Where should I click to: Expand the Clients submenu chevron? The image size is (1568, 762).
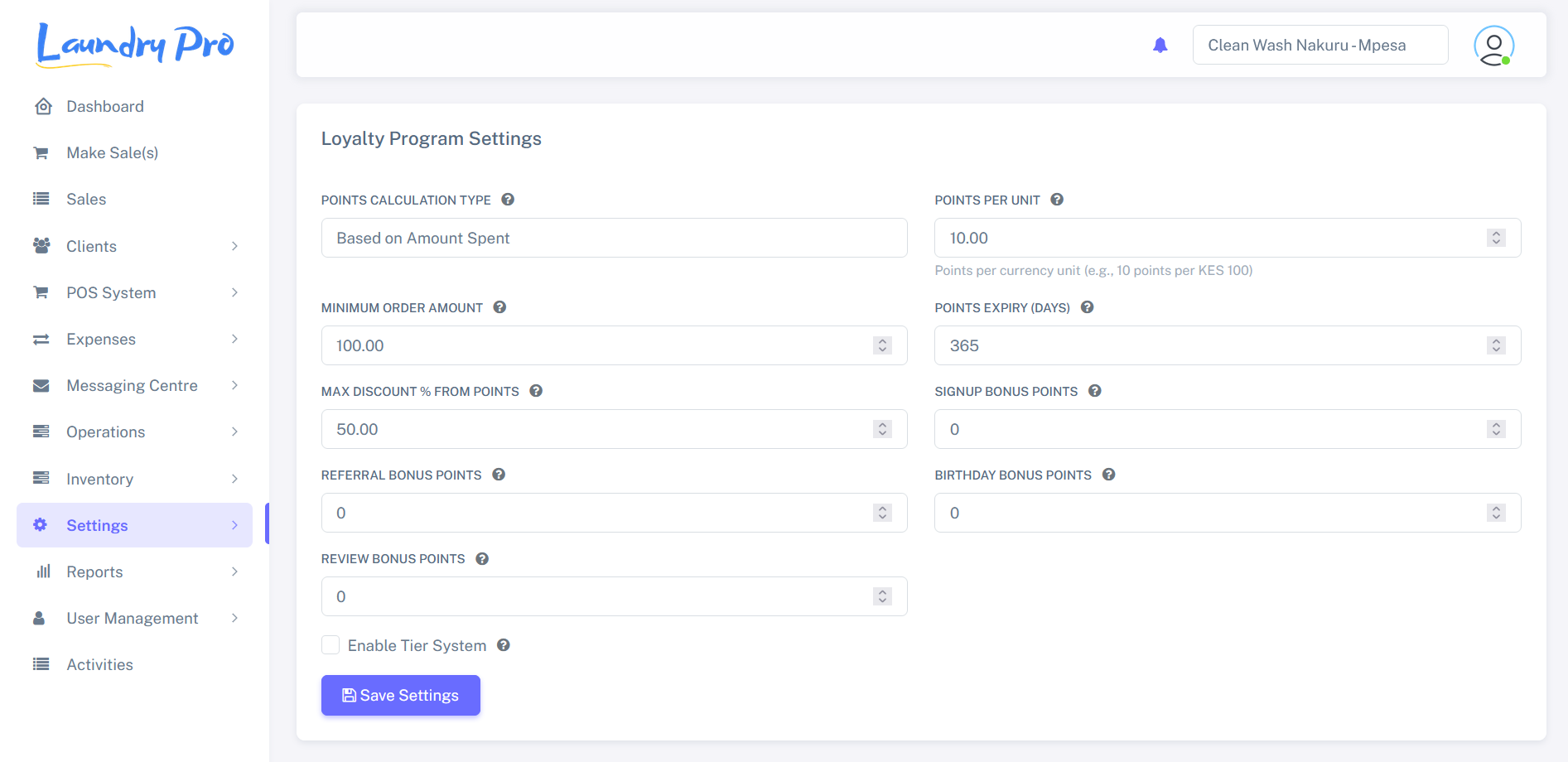(x=235, y=246)
